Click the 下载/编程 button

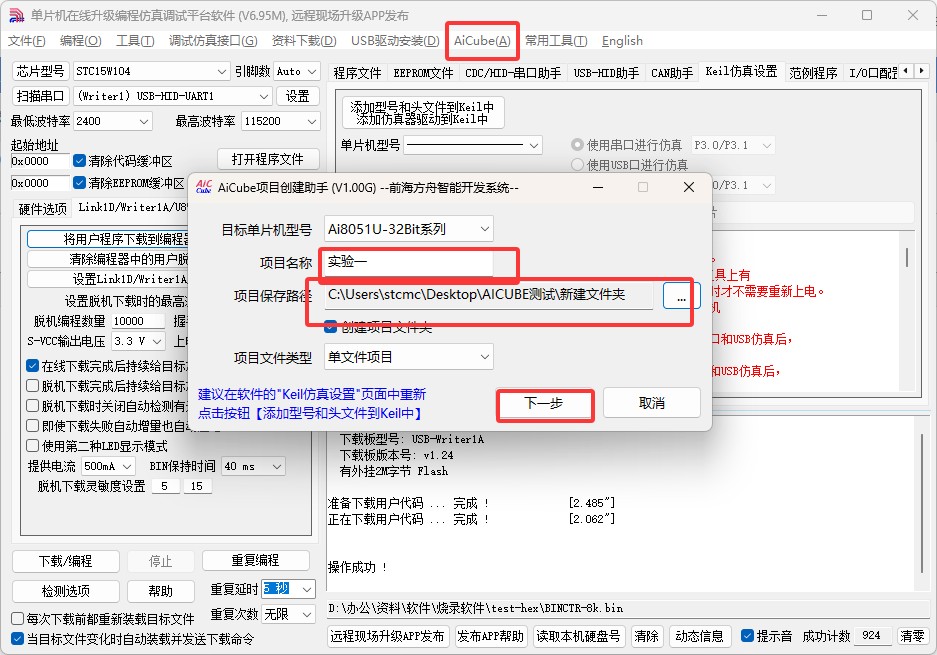(66, 561)
